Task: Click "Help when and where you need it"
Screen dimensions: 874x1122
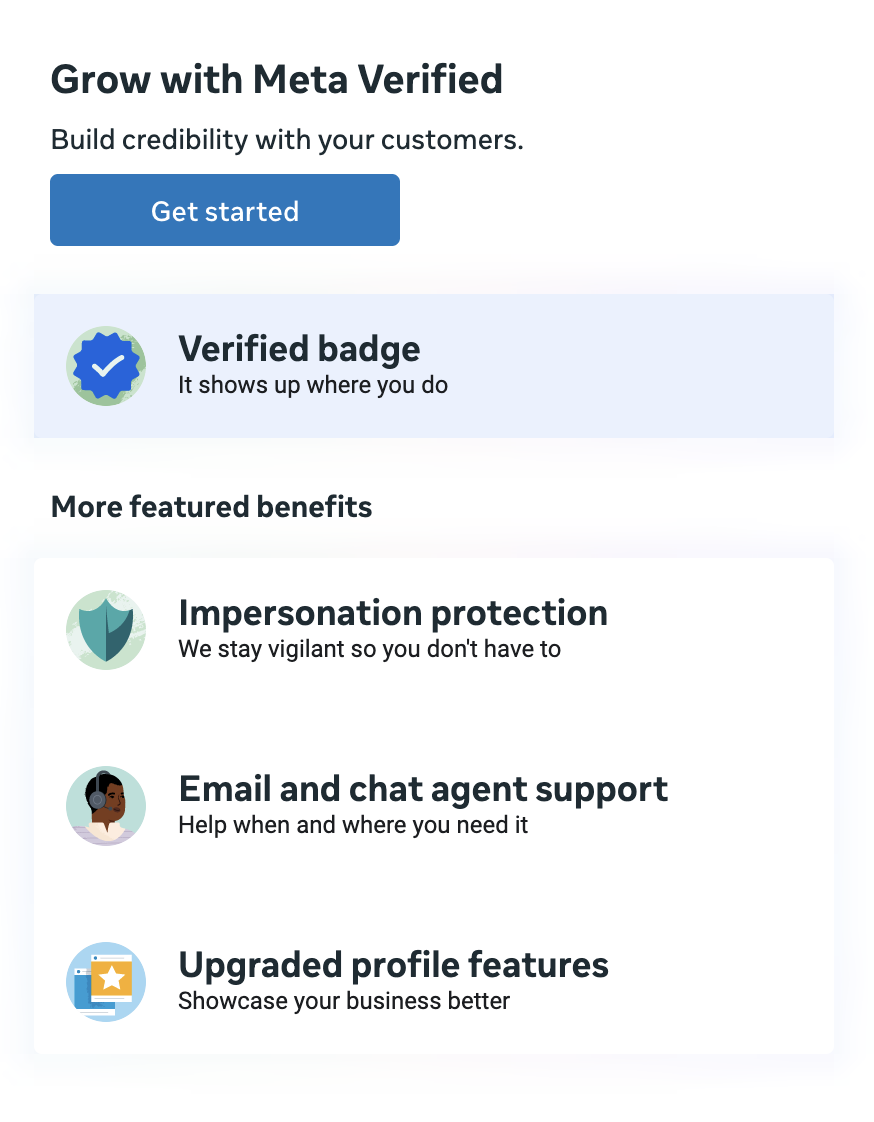Action: (353, 825)
